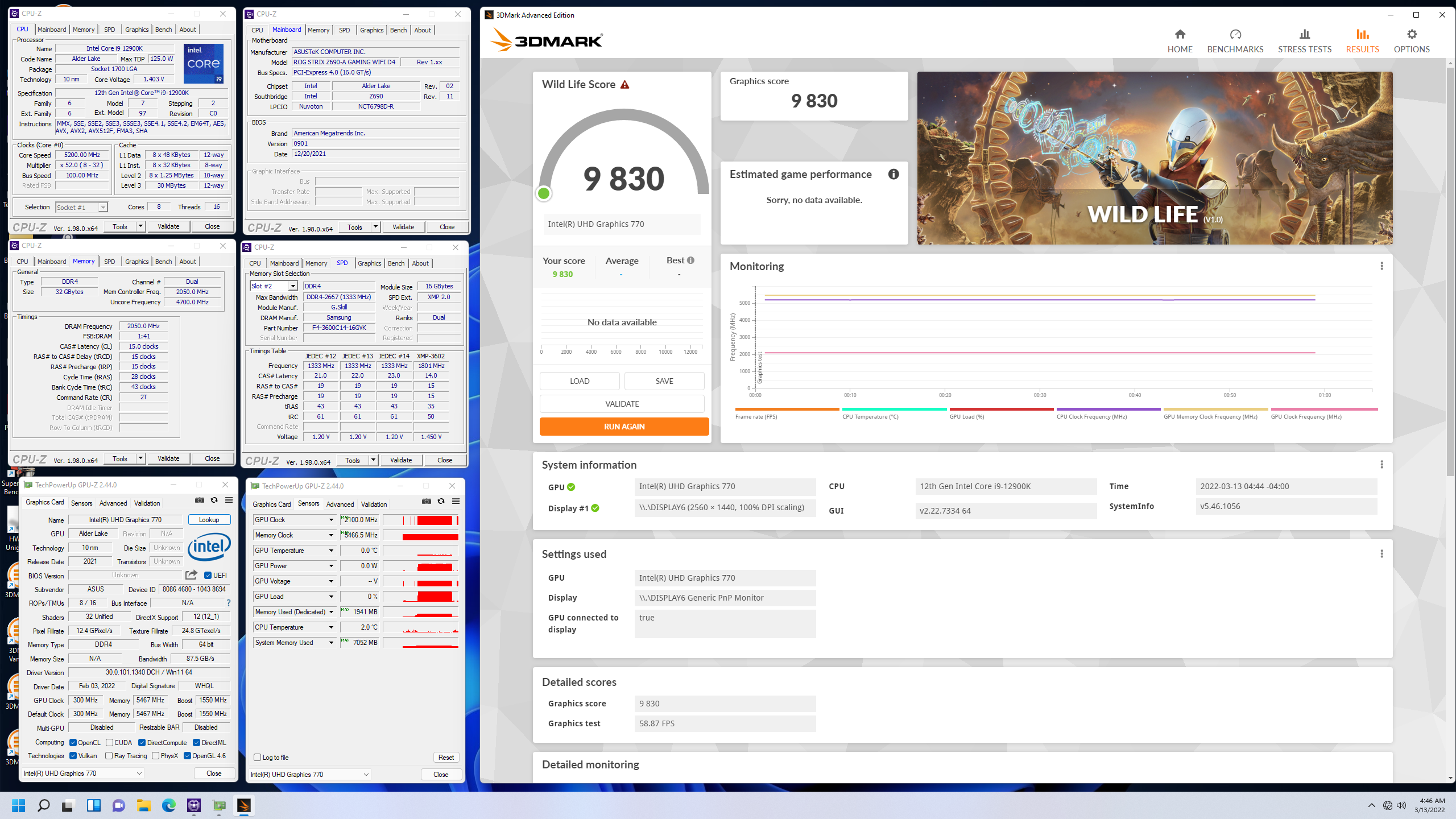Open Validation tab in GPU-Z Sensors window
Image resolution: width=1456 pixels, height=819 pixels.
tap(374, 504)
